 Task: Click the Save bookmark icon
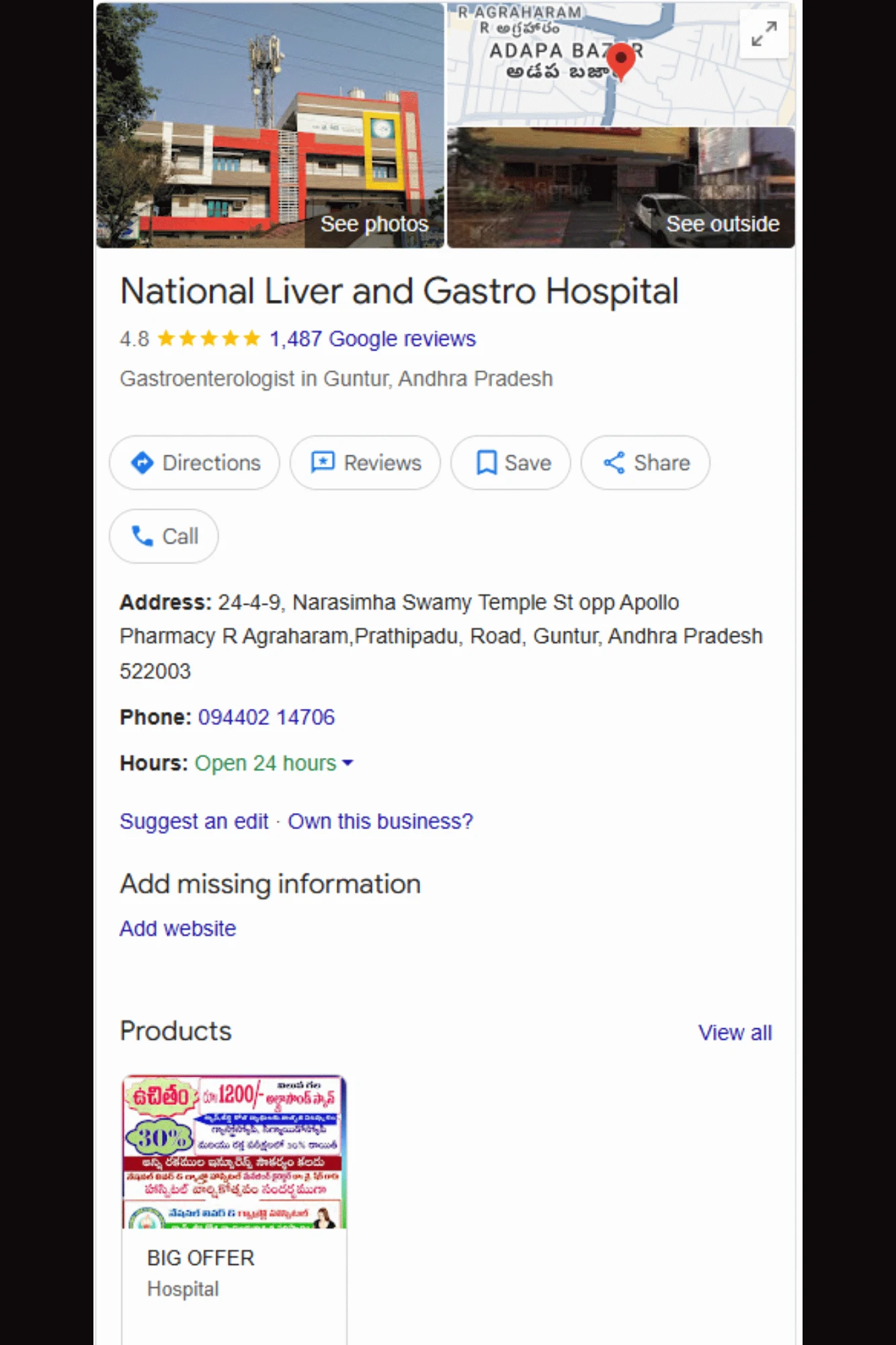(486, 463)
